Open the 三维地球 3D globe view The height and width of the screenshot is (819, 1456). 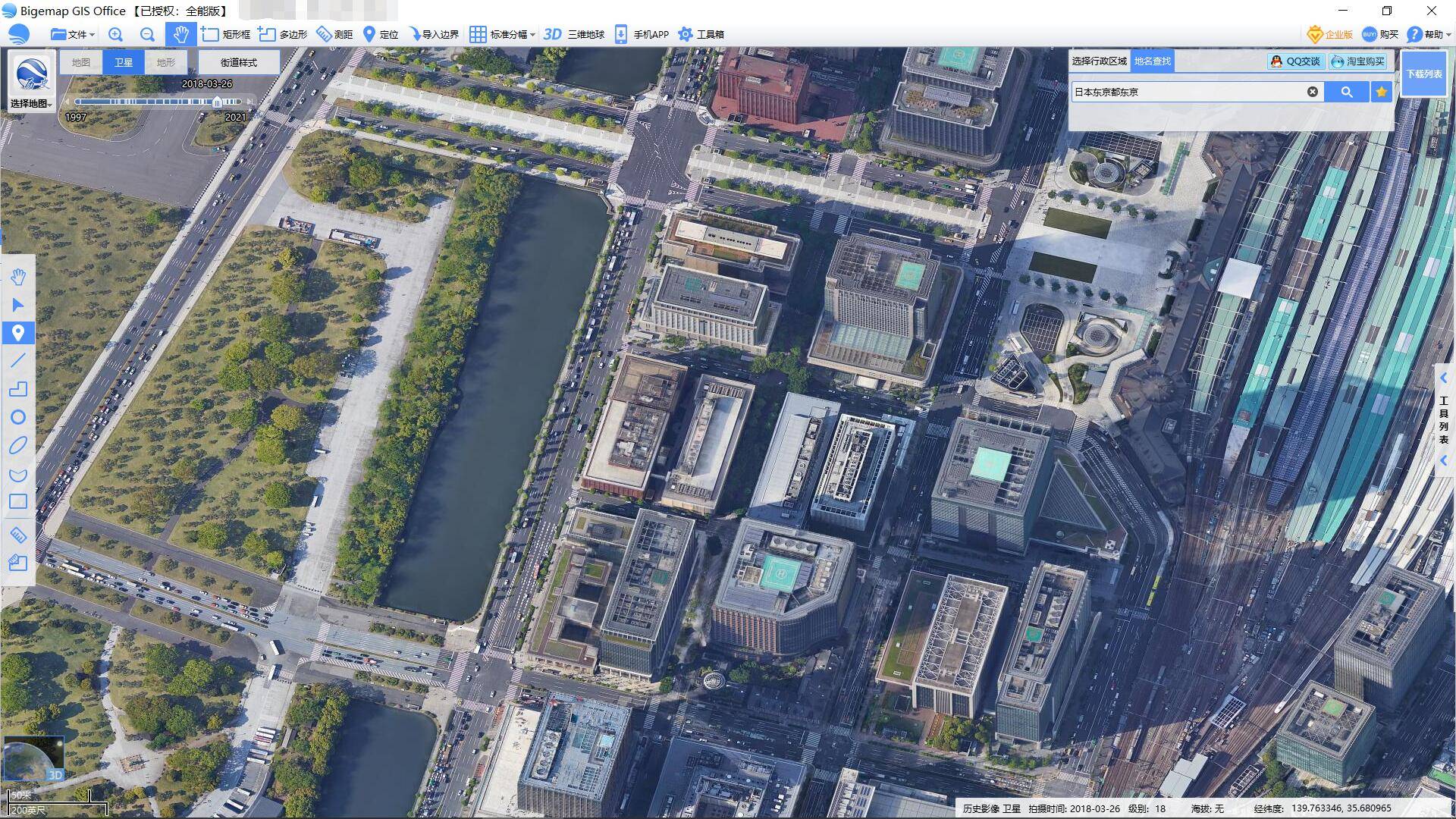pos(574,34)
